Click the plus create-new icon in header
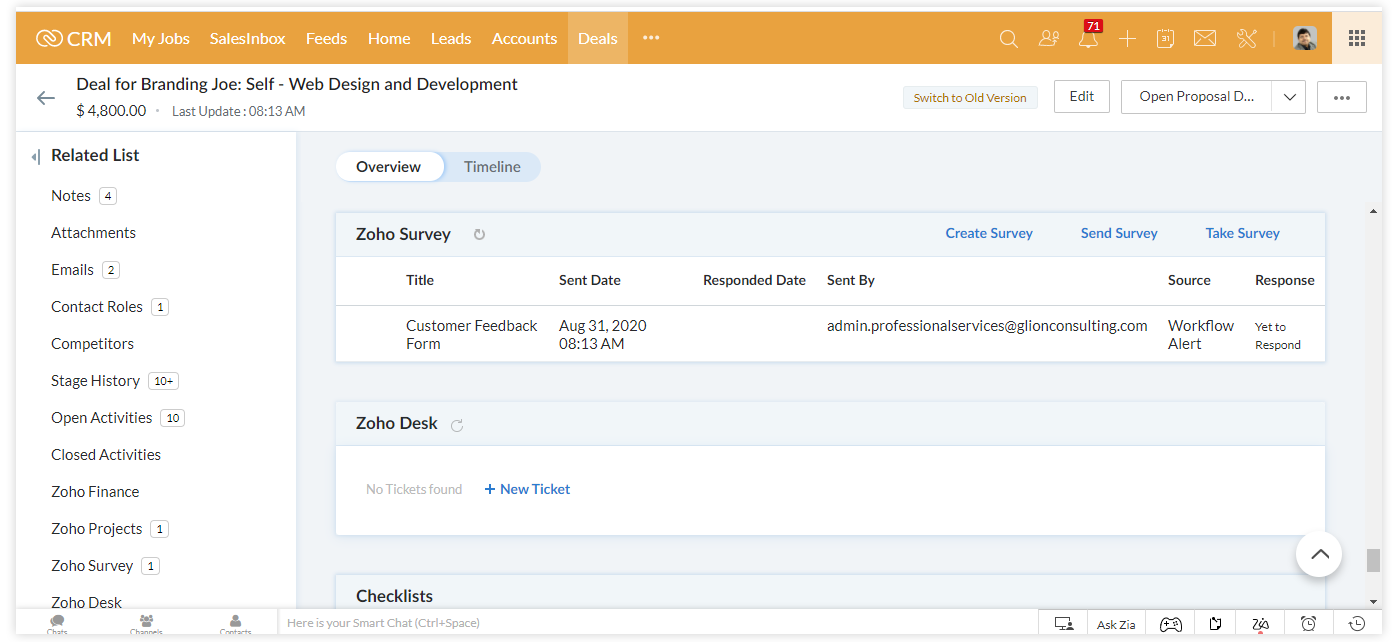The width and height of the screenshot is (1398, 642). point(1127,39)
